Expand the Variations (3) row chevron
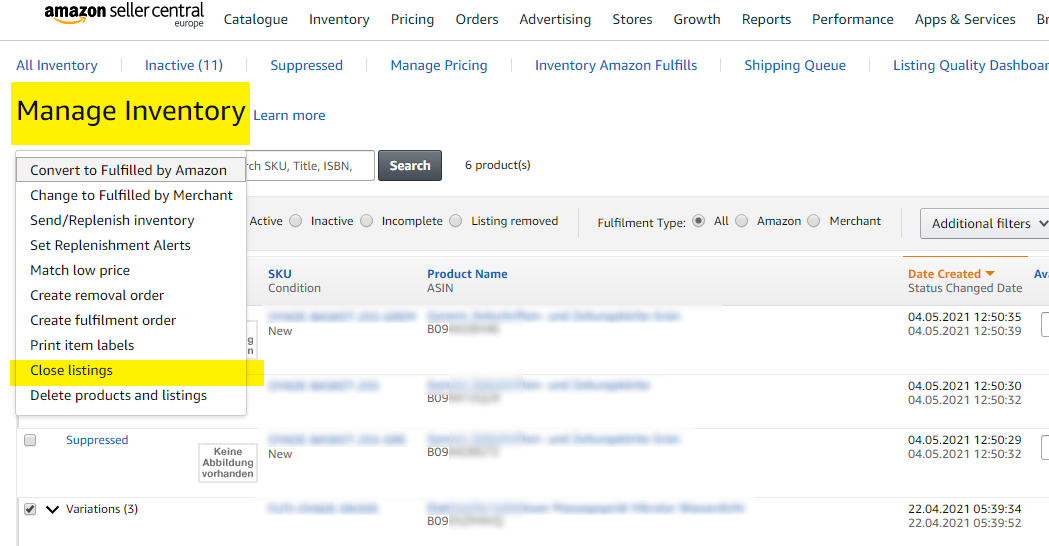The image size is (1049, 546). 53,509
